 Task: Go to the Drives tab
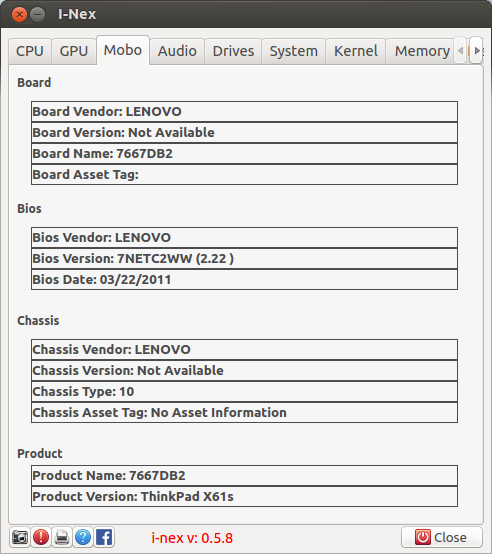(233, 51)
